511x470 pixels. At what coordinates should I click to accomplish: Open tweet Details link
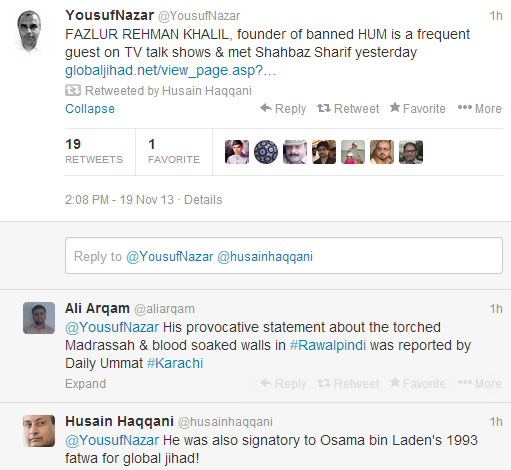tap(203, 200)
